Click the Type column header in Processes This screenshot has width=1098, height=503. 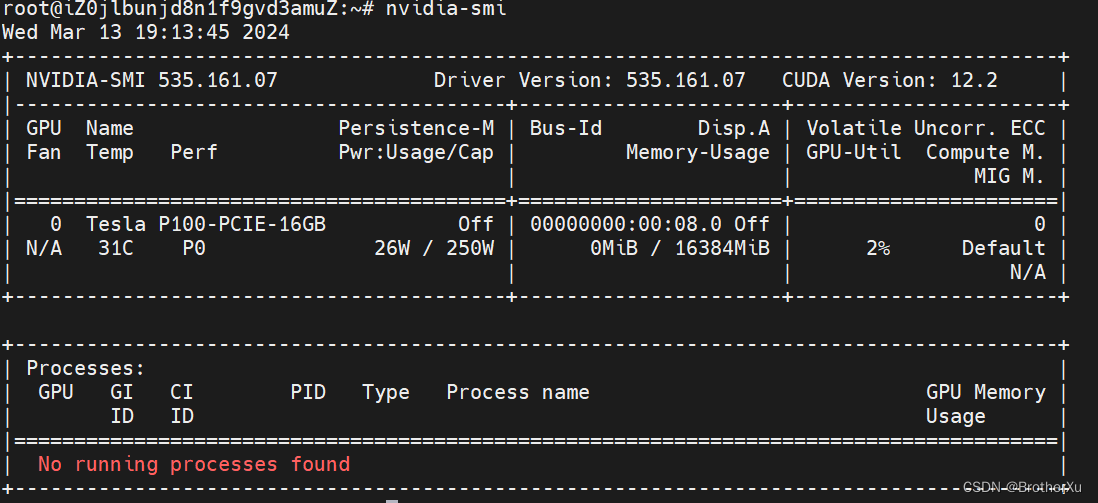click(x=386, y=392)
